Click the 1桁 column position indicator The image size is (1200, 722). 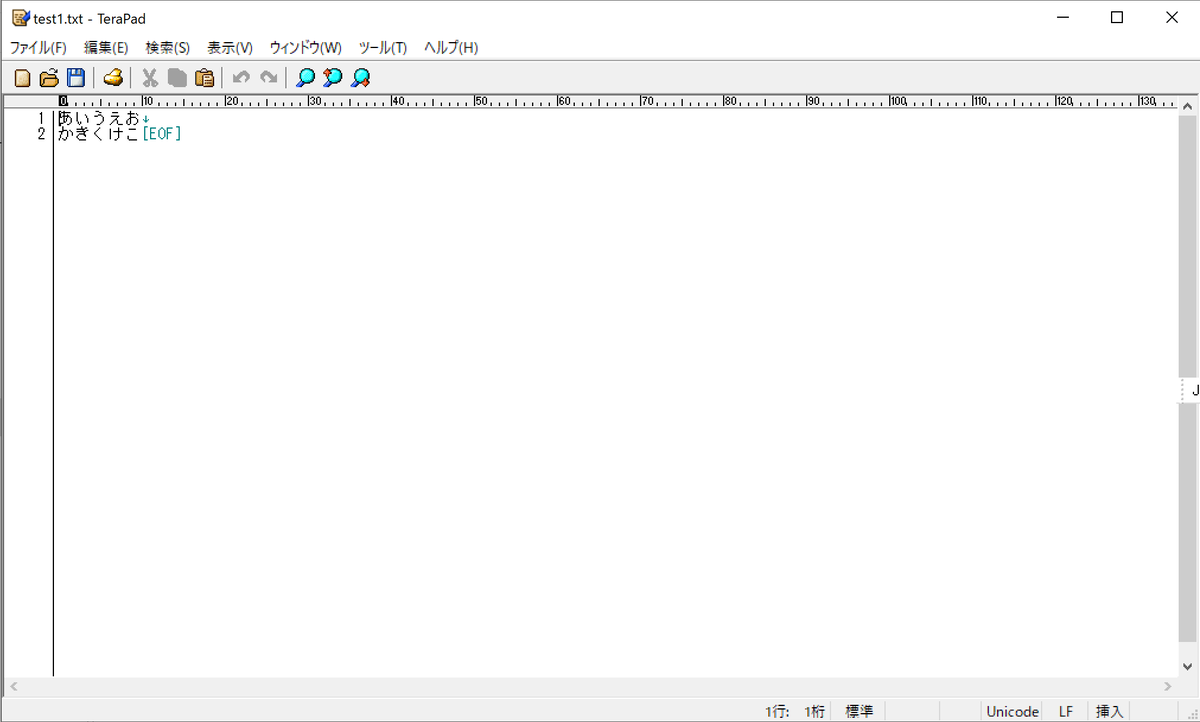coord(814,711)
